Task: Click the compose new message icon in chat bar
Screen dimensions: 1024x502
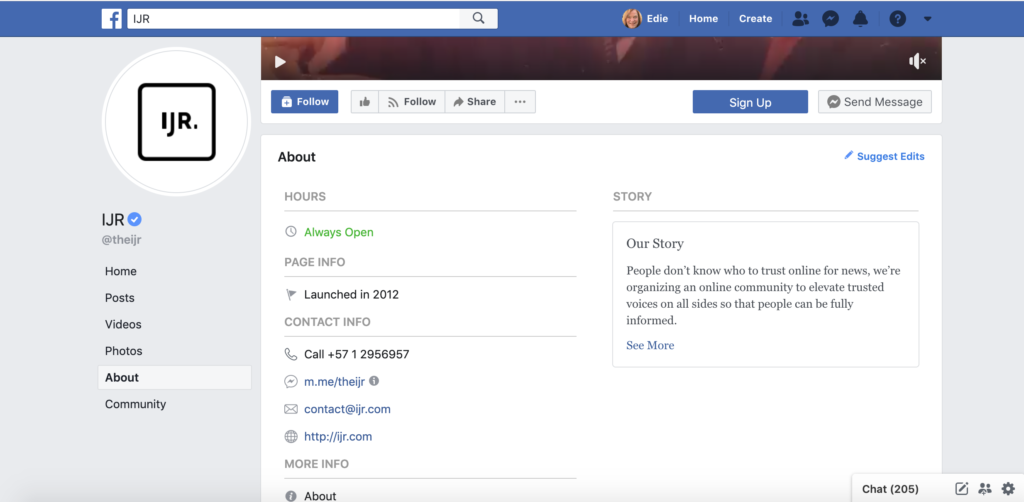Action: 961,488
